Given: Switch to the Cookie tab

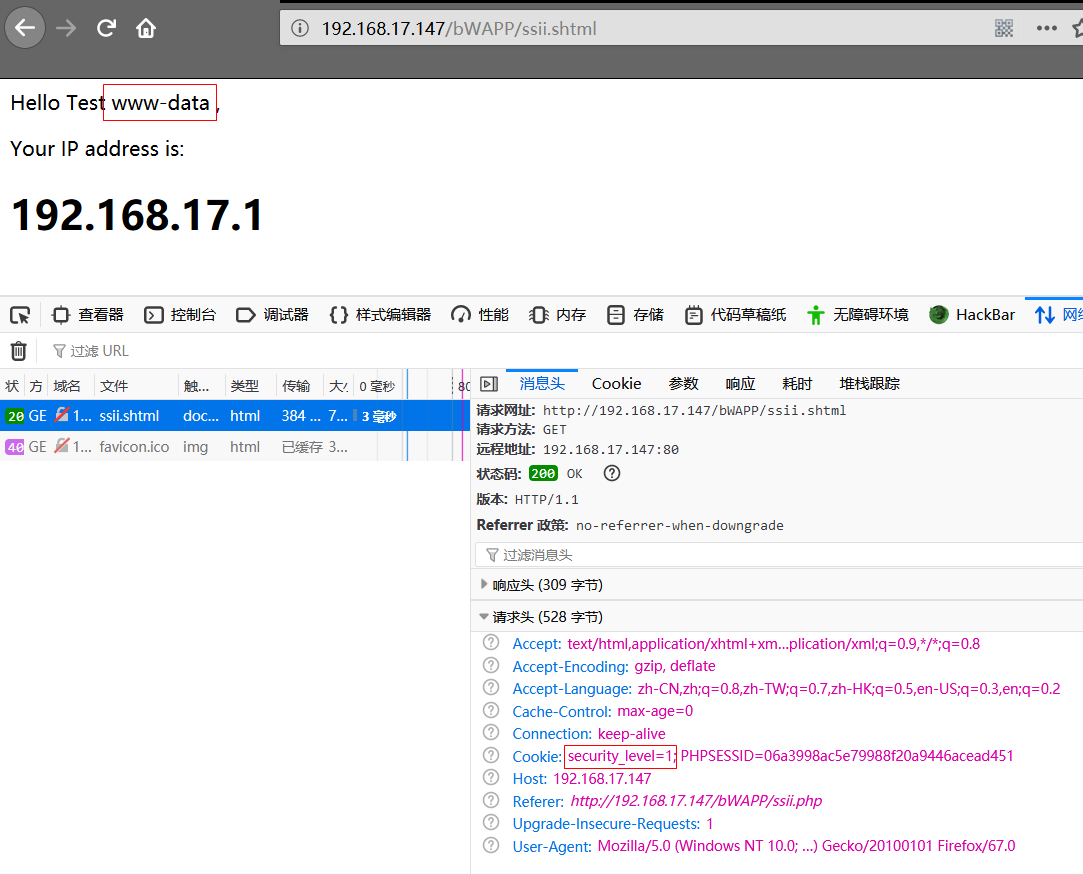Looking at the screenshot, I should point(616,384).
